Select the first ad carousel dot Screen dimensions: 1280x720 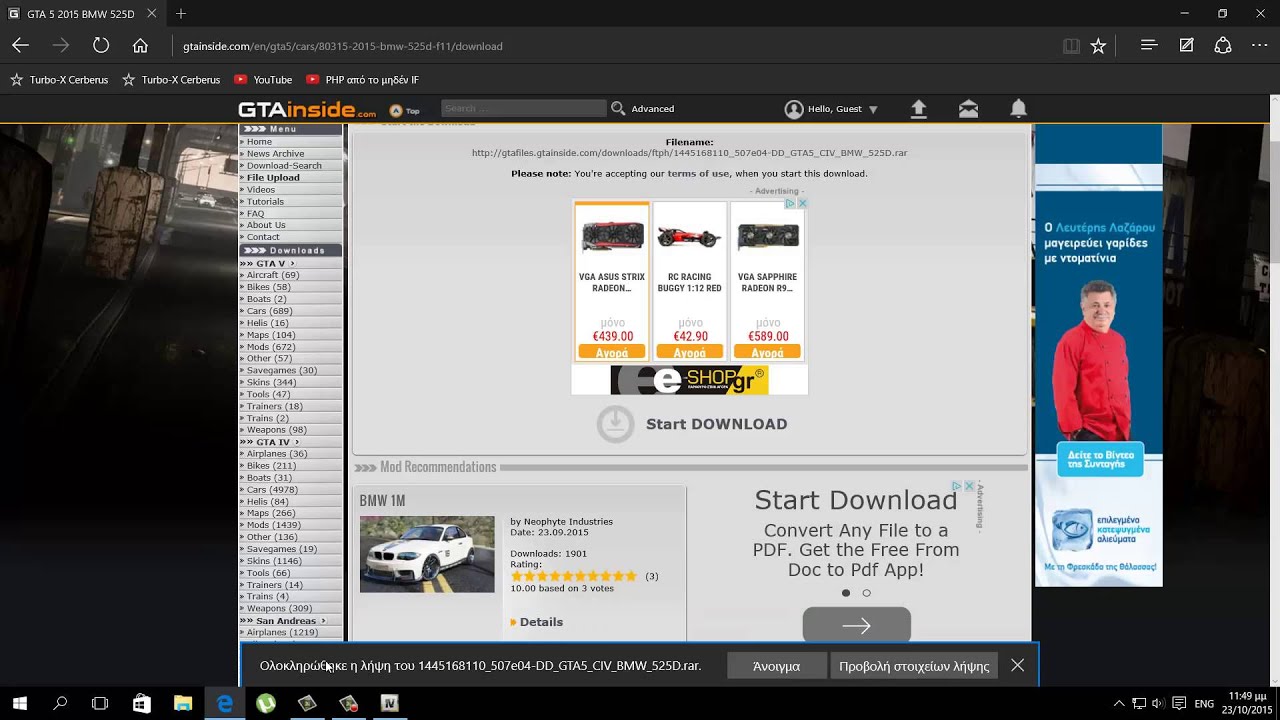pos(846,593)
